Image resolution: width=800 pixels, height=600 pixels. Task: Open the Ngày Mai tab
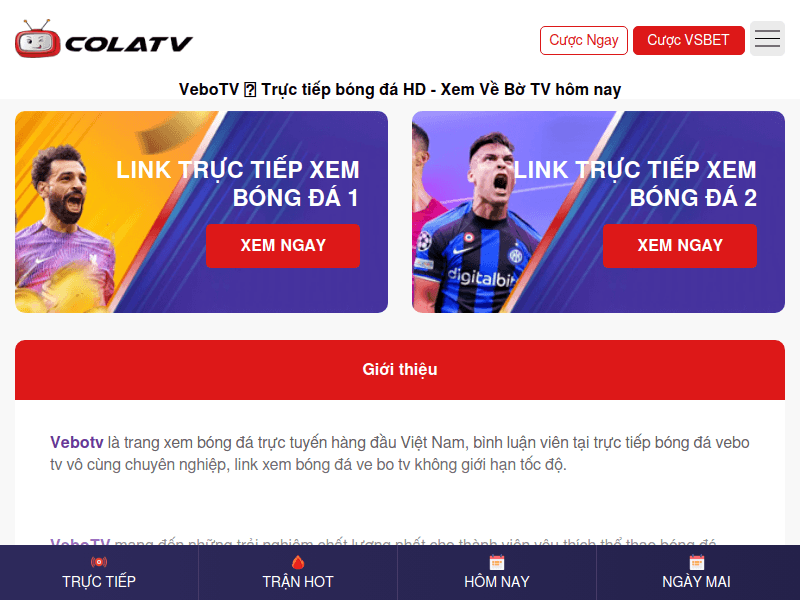pyautogui.click(x=696, y=572)
